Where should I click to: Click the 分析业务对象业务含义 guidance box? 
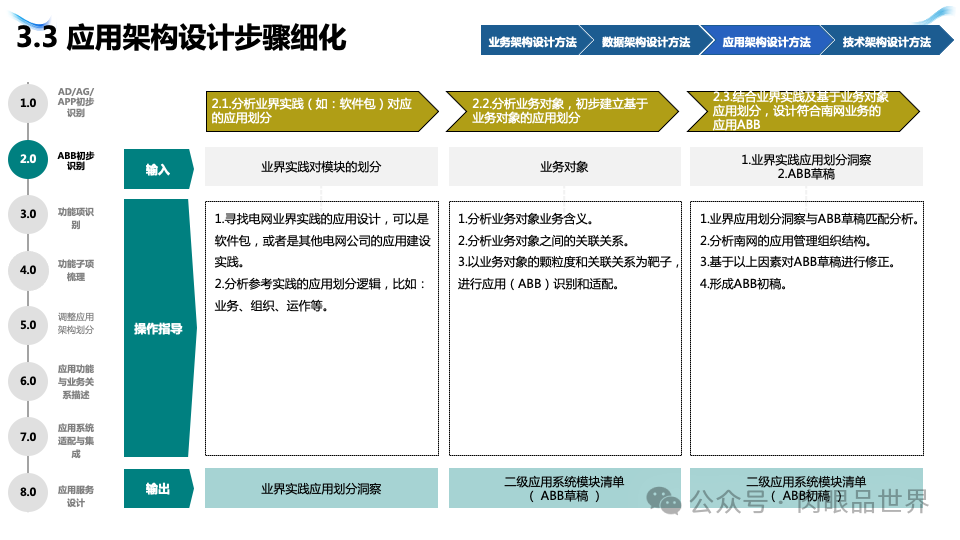tap(565, 328)
